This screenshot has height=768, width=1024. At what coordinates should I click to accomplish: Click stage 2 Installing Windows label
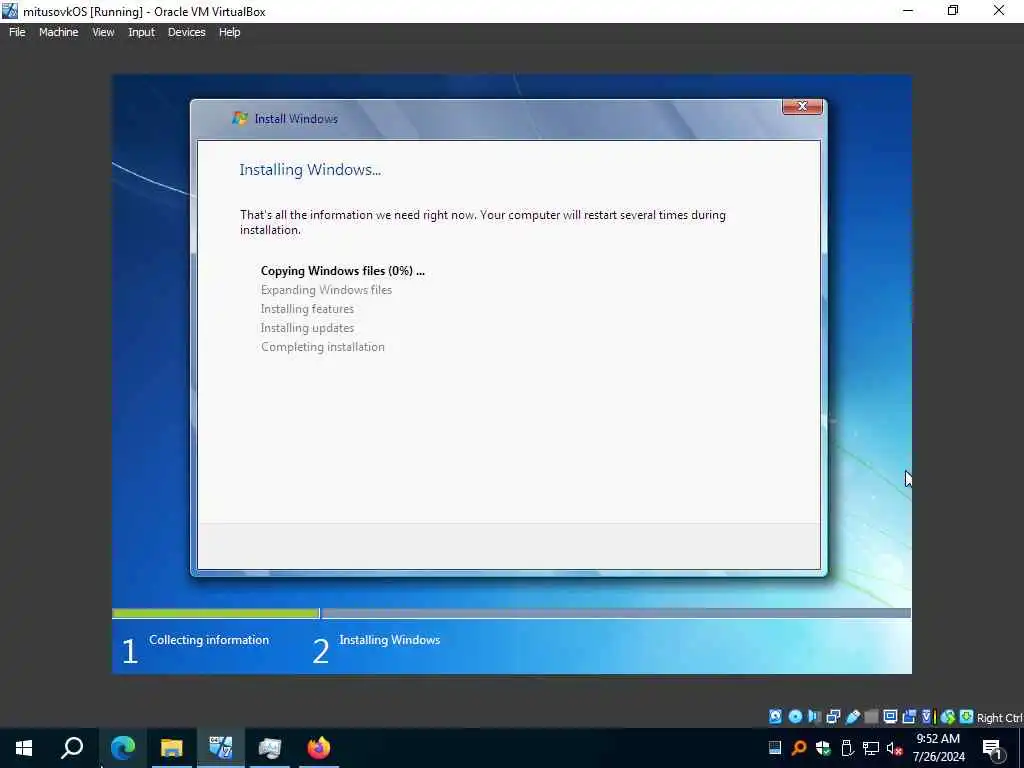click(x=389, y=640)
